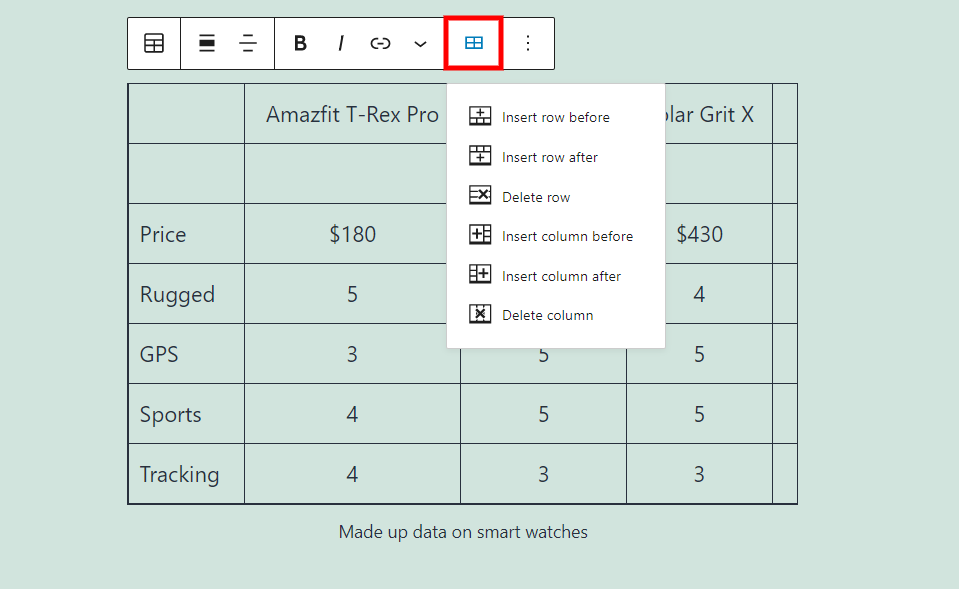Click the Delete column icon
959x589 pixels.
(x=480, y=314)
